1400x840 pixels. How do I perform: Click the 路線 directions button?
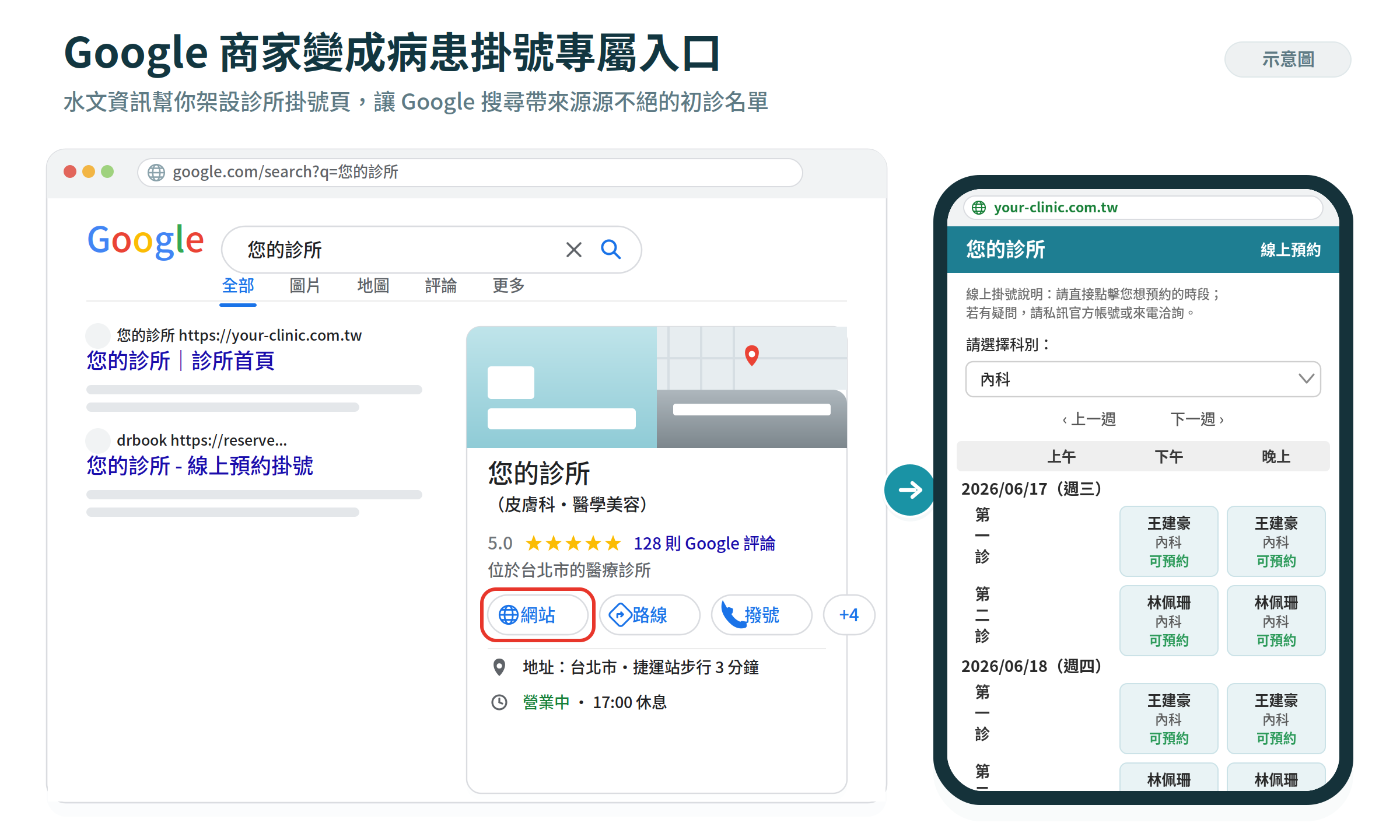(x=650, y=615)
